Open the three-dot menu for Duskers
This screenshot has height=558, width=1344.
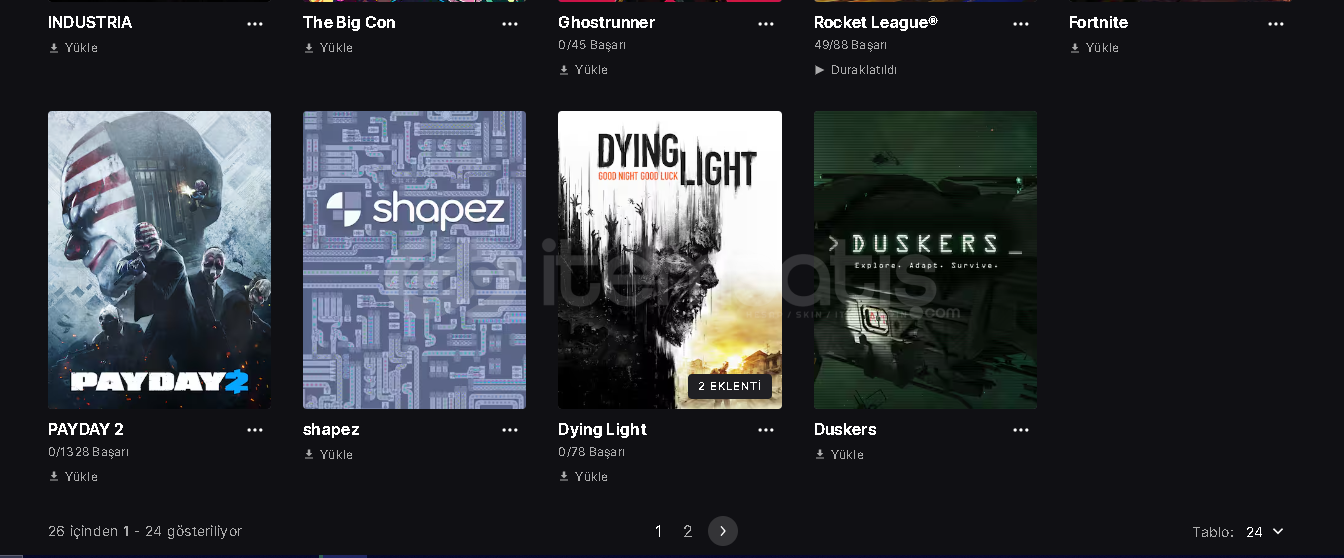click(x=1021, y=430)
